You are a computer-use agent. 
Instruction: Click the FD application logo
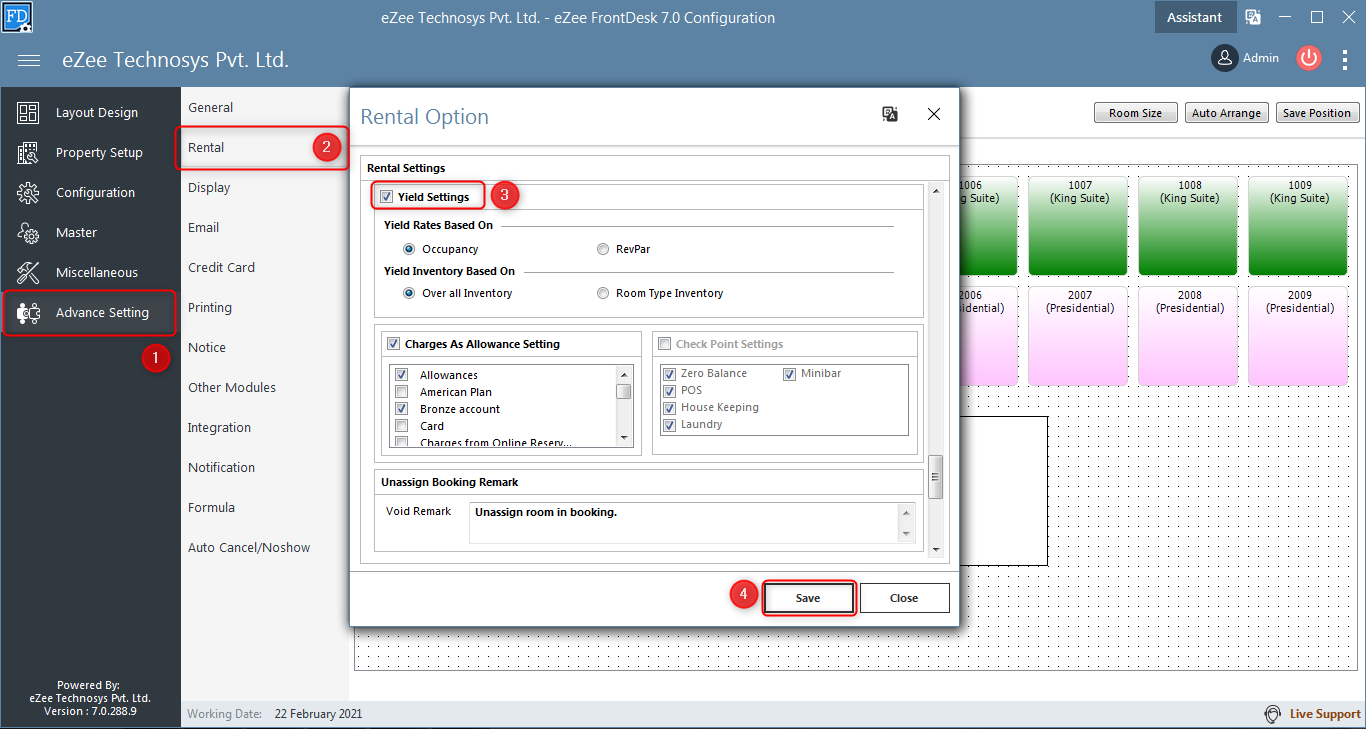coord(18,16)
